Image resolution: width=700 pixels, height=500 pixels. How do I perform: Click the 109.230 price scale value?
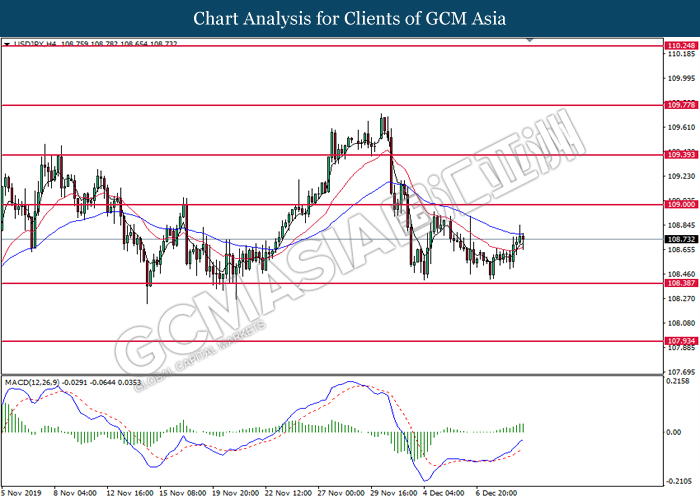coord(681,176)
